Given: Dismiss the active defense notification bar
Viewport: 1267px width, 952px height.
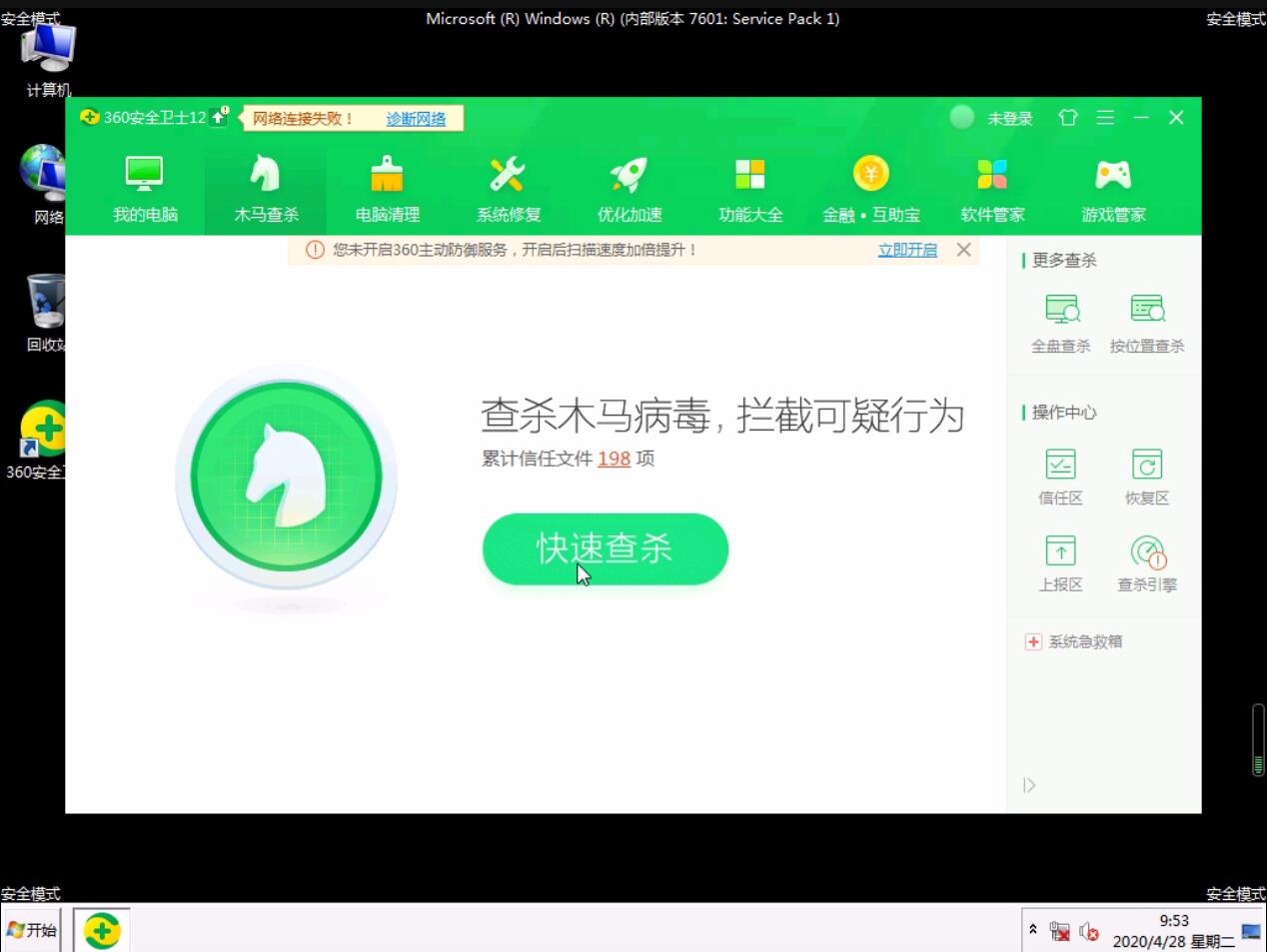Looking at the screenshot, I should pyautogui.click(x=963, y=250).
